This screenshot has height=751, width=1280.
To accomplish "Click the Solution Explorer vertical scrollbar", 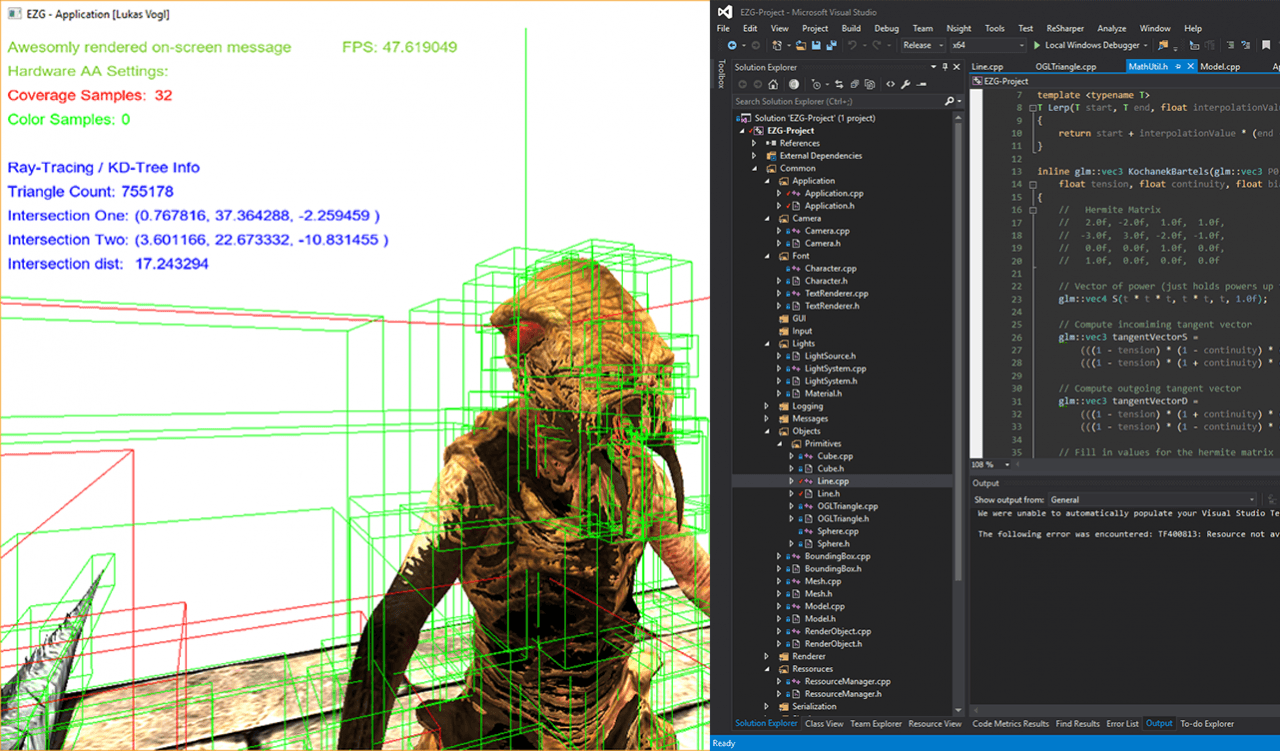I will (x=959, y=400).
